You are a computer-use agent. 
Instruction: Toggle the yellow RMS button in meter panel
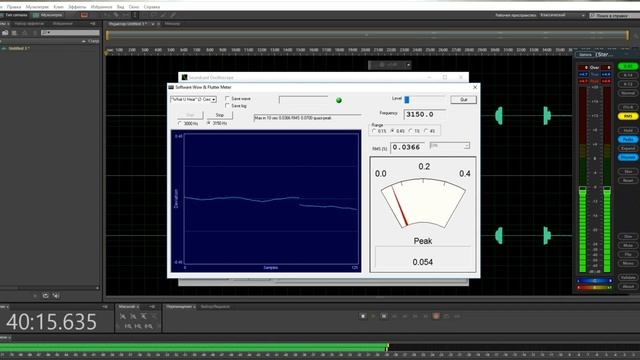point(628,116)
